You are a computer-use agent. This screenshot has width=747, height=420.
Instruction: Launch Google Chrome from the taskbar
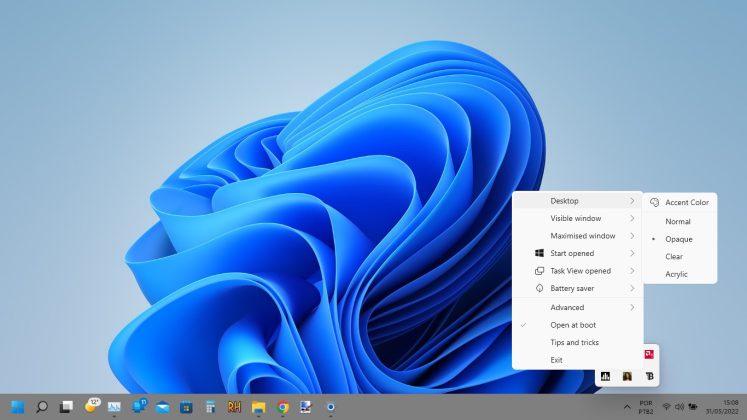click(x=283, y=407)
